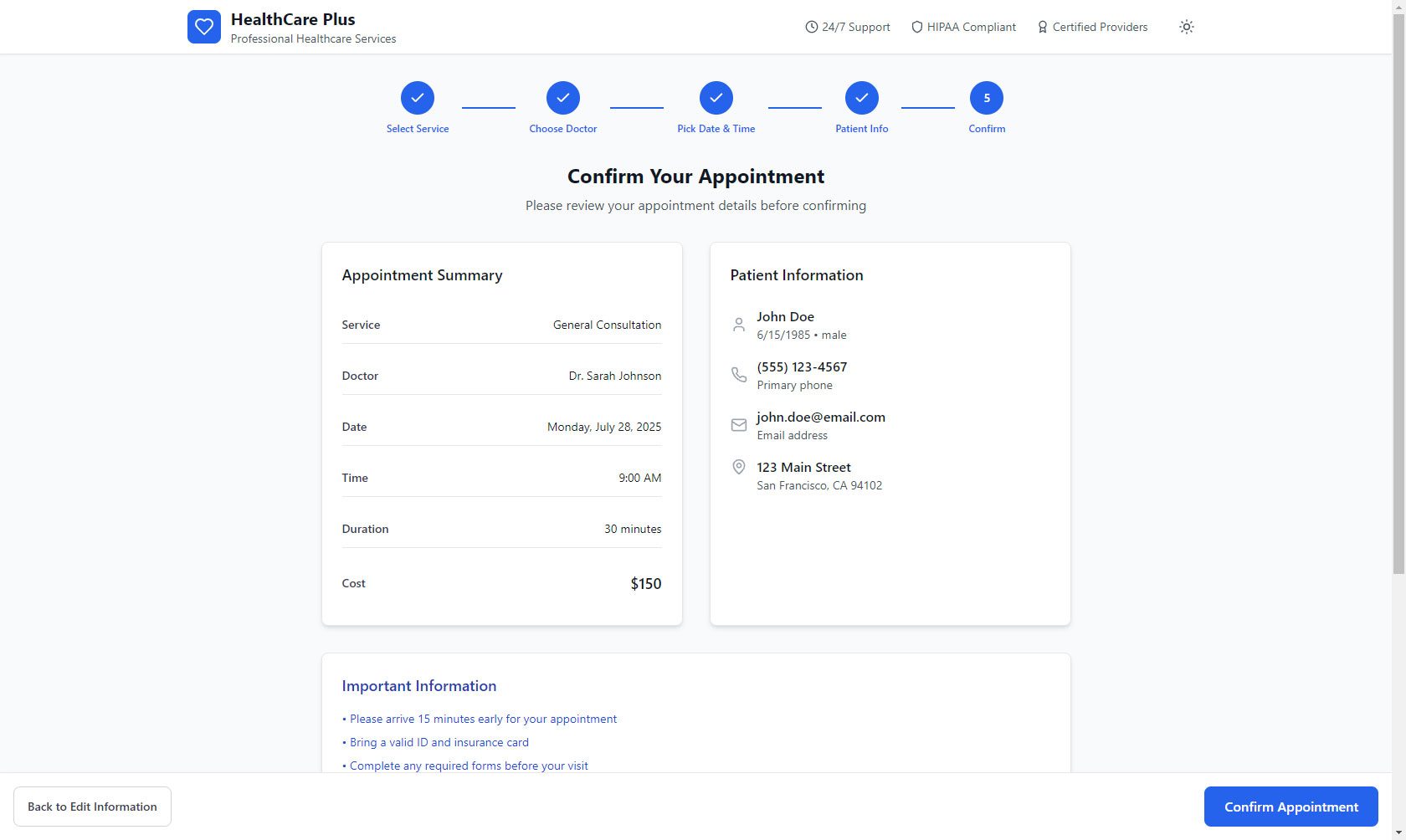Click the scrollbar down arrow

(x=1398, y=832)
